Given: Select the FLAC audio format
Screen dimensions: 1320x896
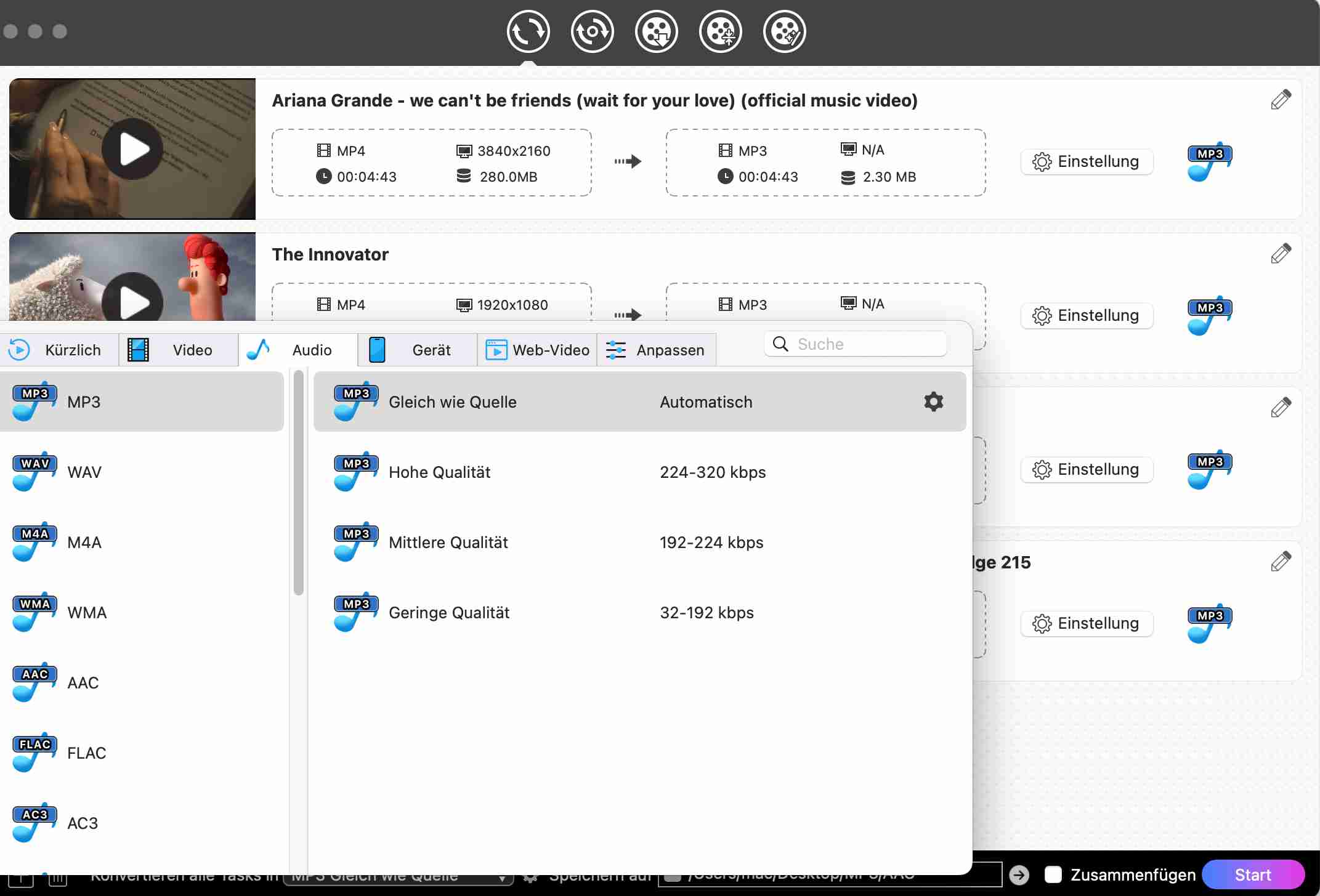Looking at the screenshot, I should tap(86, 753).
